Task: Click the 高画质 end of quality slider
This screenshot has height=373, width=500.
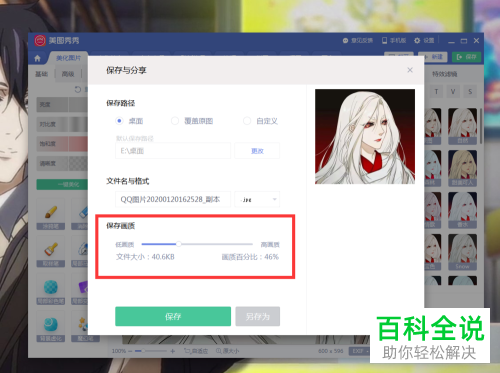Action: point(270,245)
